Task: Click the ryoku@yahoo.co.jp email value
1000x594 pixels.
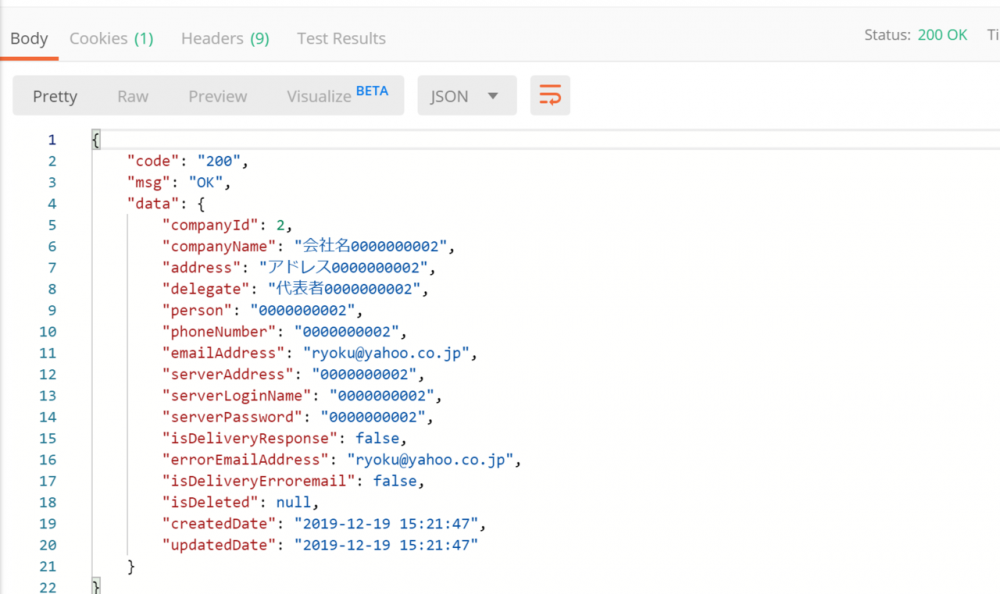Action: [388, 352]
